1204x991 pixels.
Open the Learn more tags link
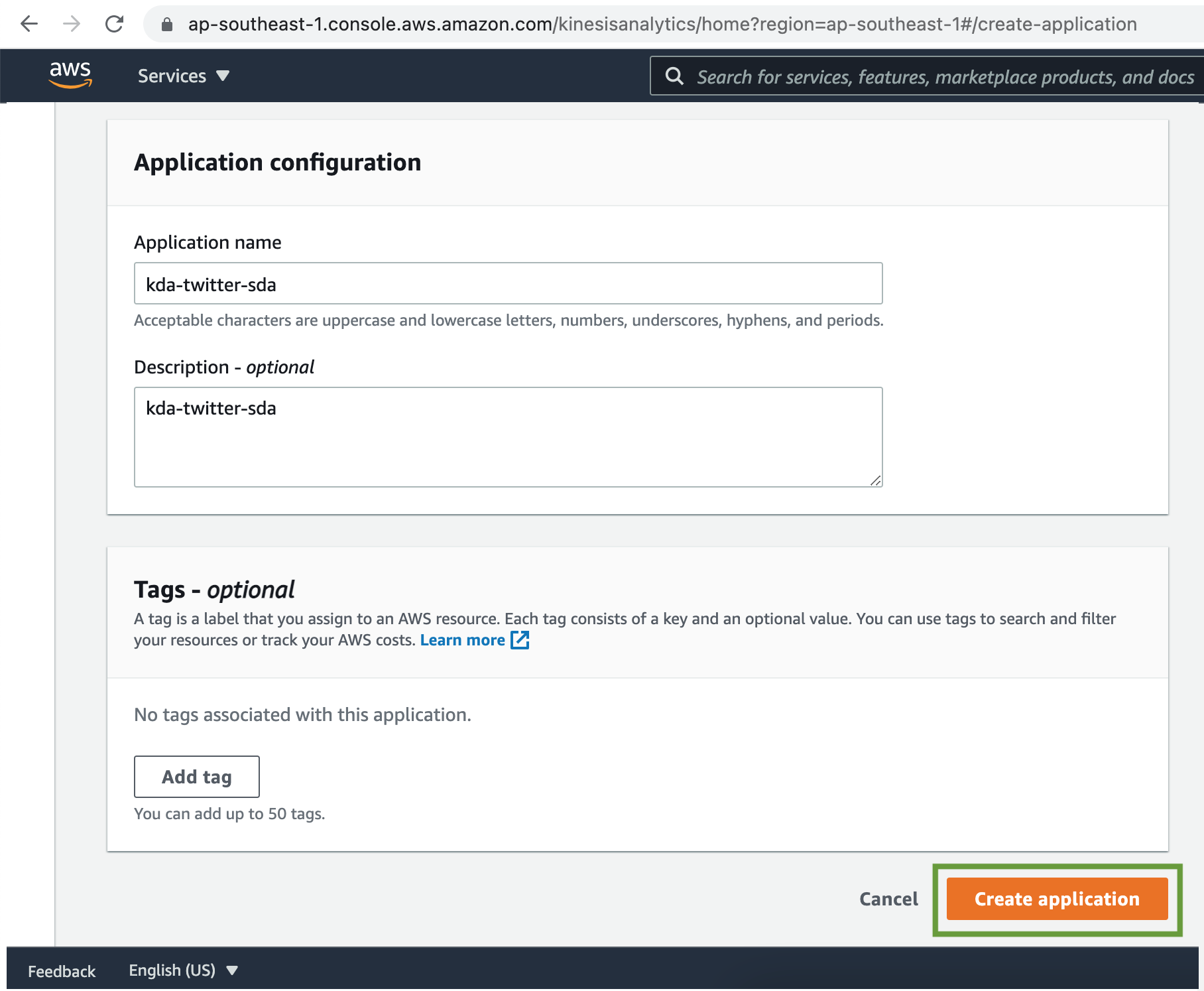click(463, 640)
